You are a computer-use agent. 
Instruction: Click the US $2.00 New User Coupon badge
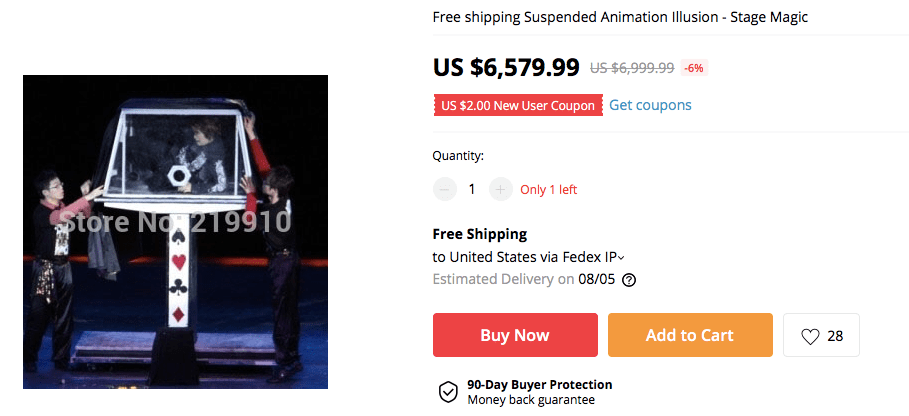(x=518, y=106)
